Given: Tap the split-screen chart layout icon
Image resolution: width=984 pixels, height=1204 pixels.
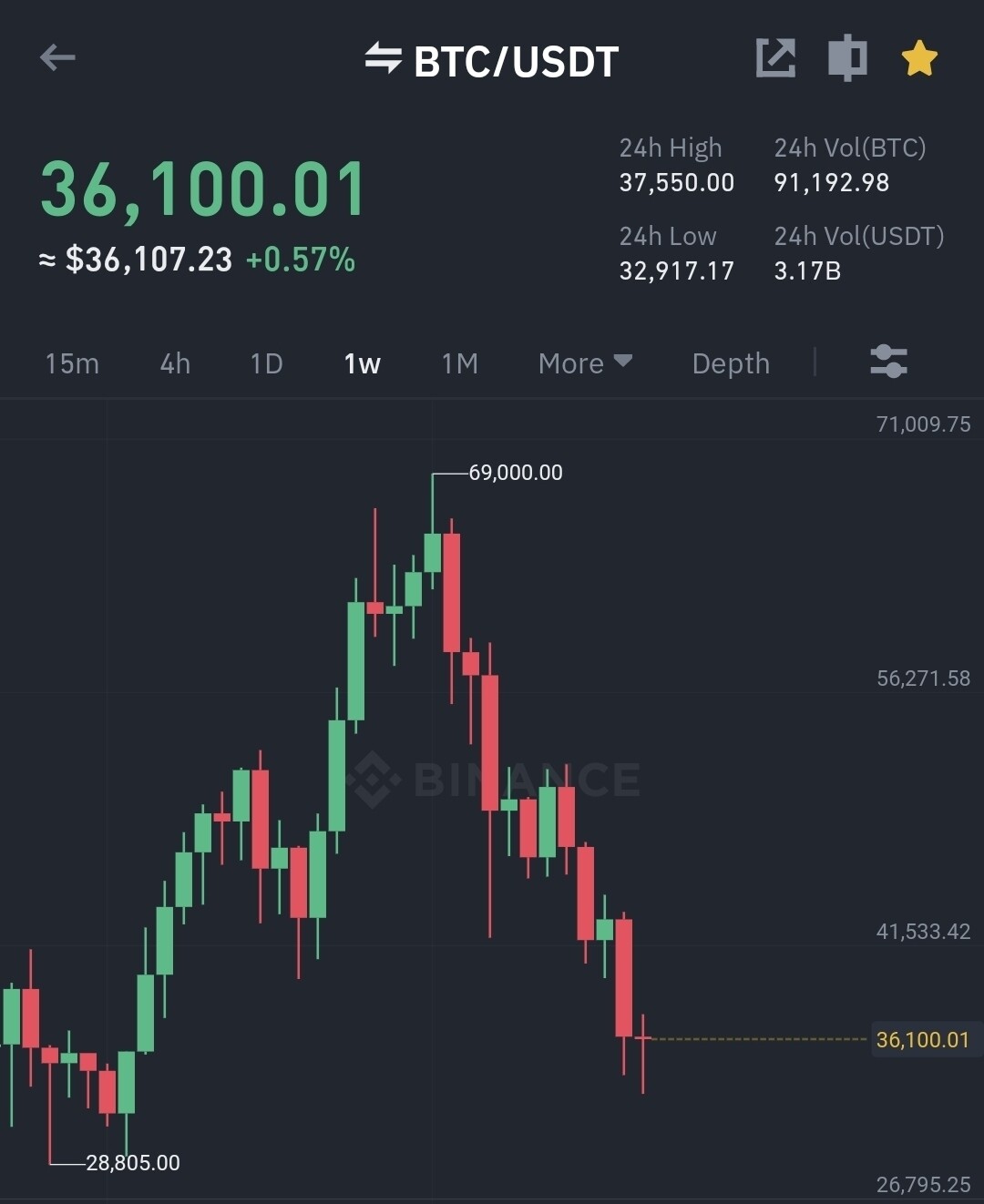Looking at the screenshot, I should (x=847, y=58).
